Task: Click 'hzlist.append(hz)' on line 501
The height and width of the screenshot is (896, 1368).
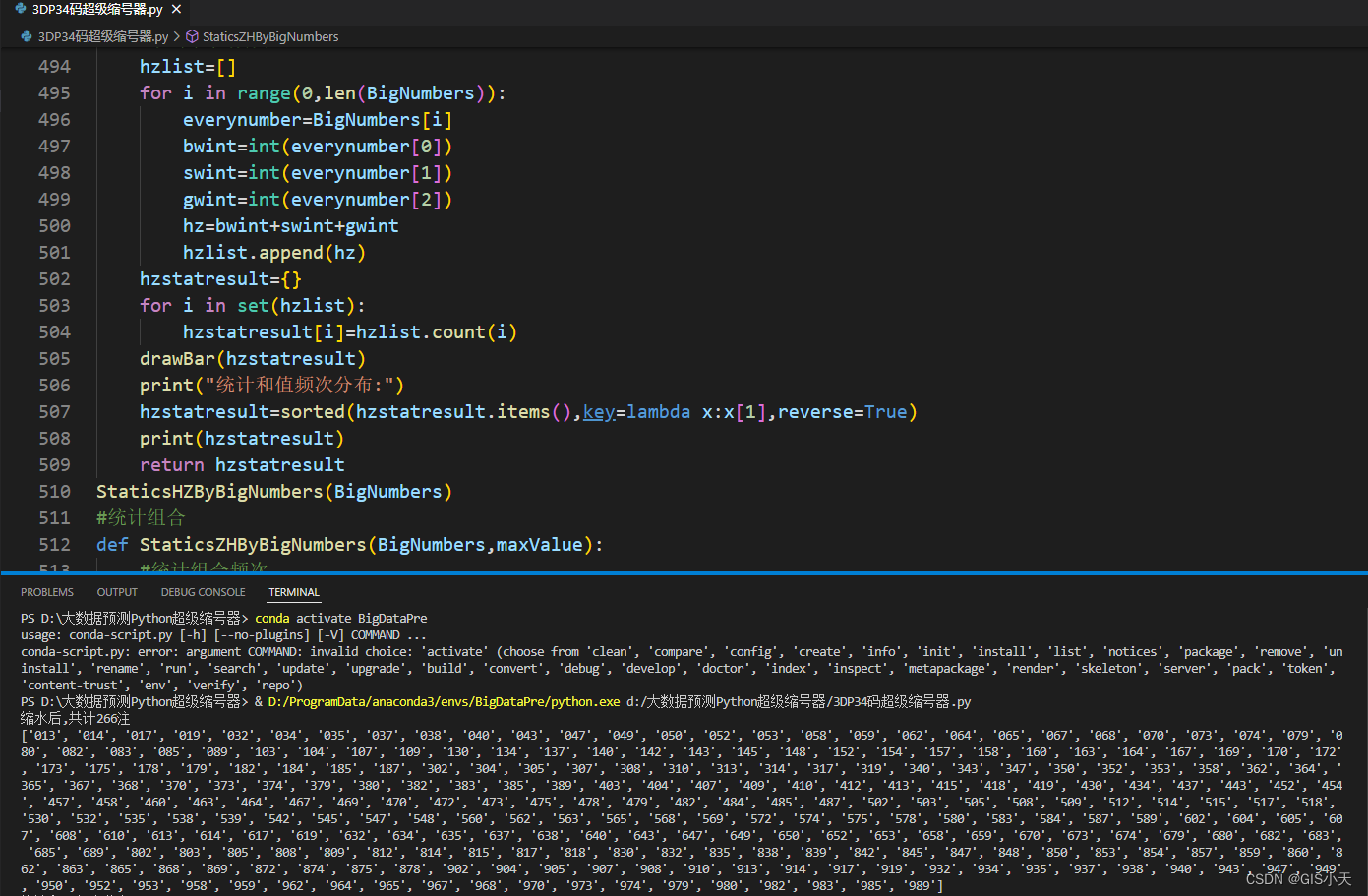Action: [x=274, y=253]
